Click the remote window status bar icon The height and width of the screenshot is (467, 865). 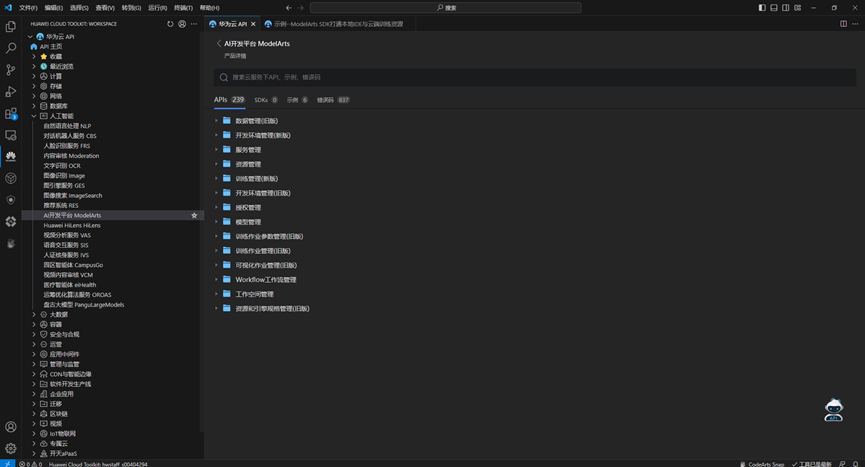7,464
